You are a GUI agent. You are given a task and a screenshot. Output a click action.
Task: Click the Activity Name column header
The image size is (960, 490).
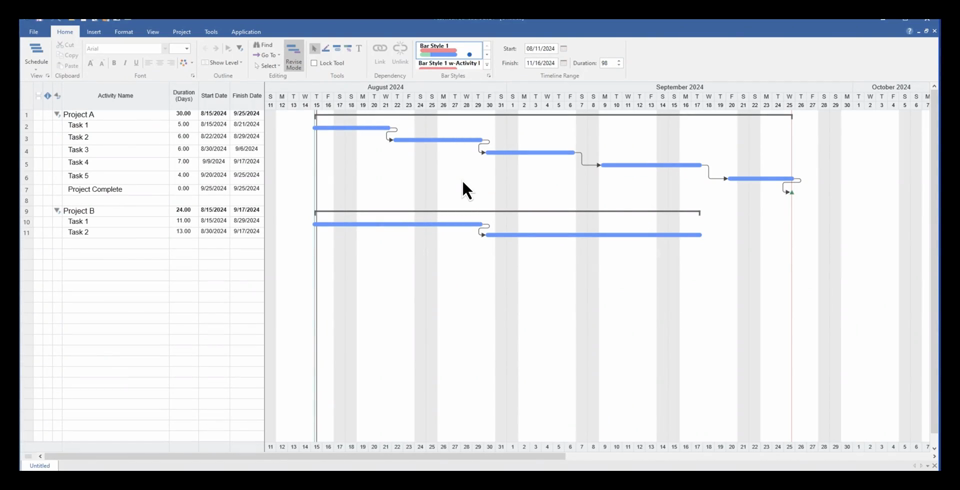pos(115,96)
